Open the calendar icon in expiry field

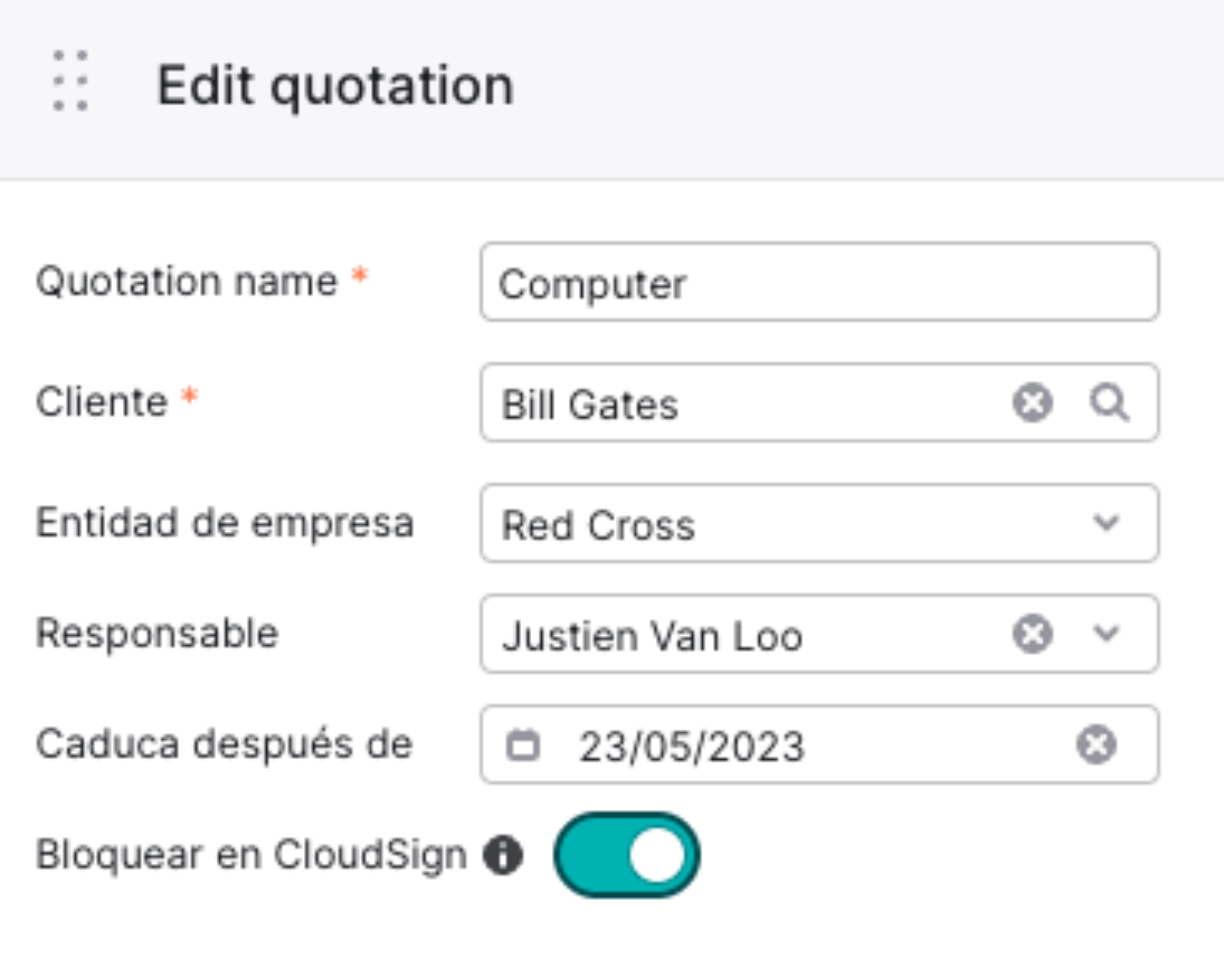523,745
